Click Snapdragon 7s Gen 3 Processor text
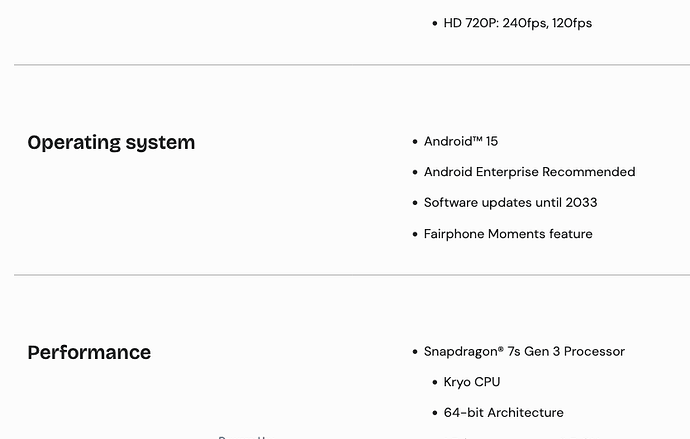Viewport: 690px width, 439px height. pos(524,352)
